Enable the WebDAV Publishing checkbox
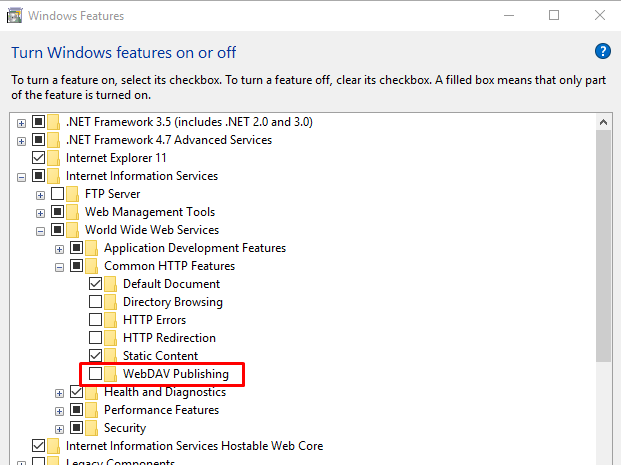The height and width of the screenshot is (465, 621). pyautogui.click(x=95, y=374)
